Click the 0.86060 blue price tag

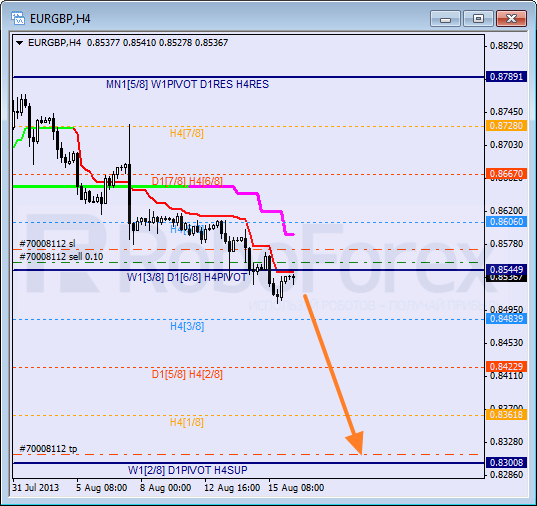tap(506, 222)
